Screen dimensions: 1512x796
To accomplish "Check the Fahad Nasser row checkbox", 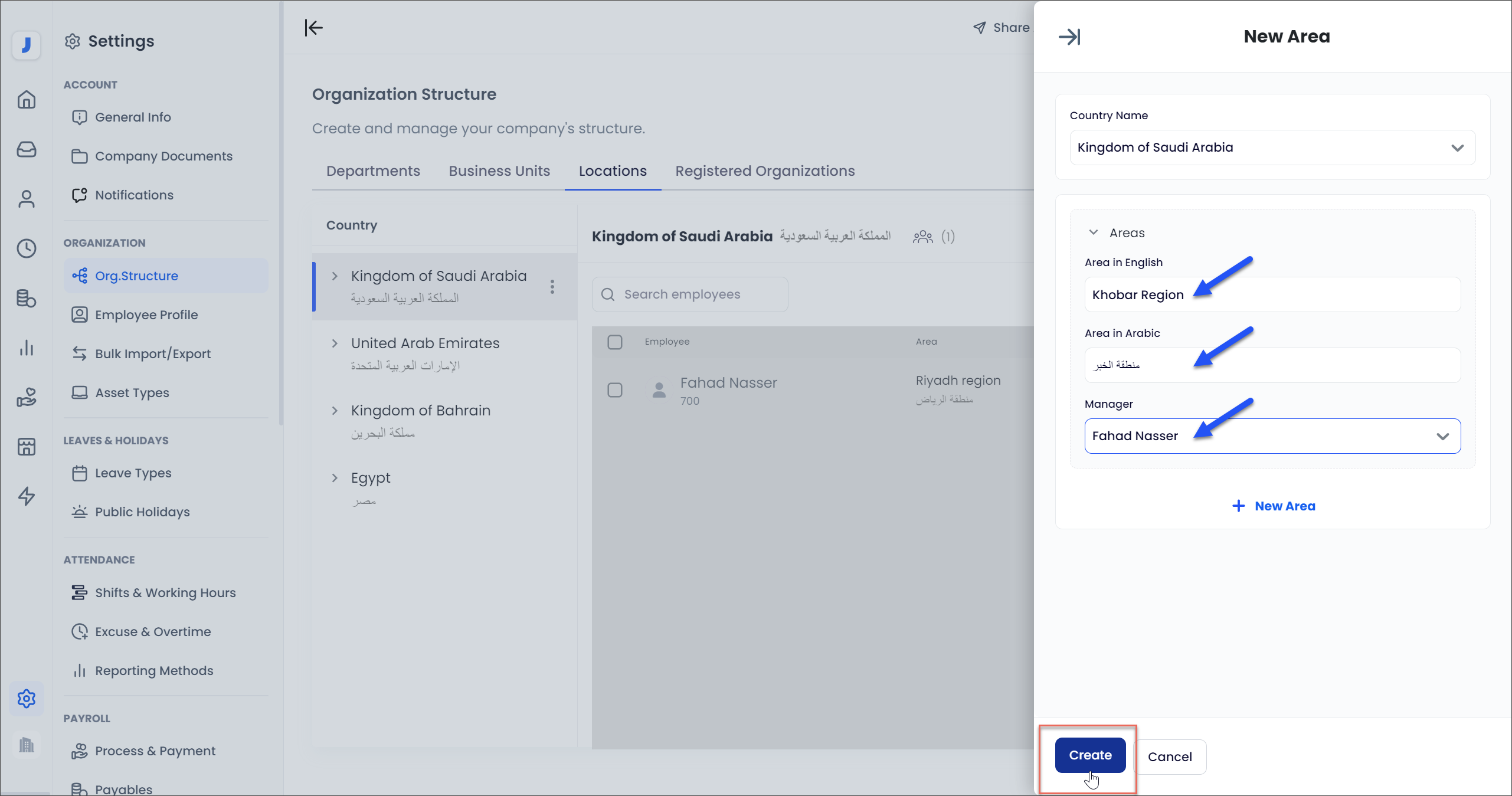I will click(x=614, y=390).
